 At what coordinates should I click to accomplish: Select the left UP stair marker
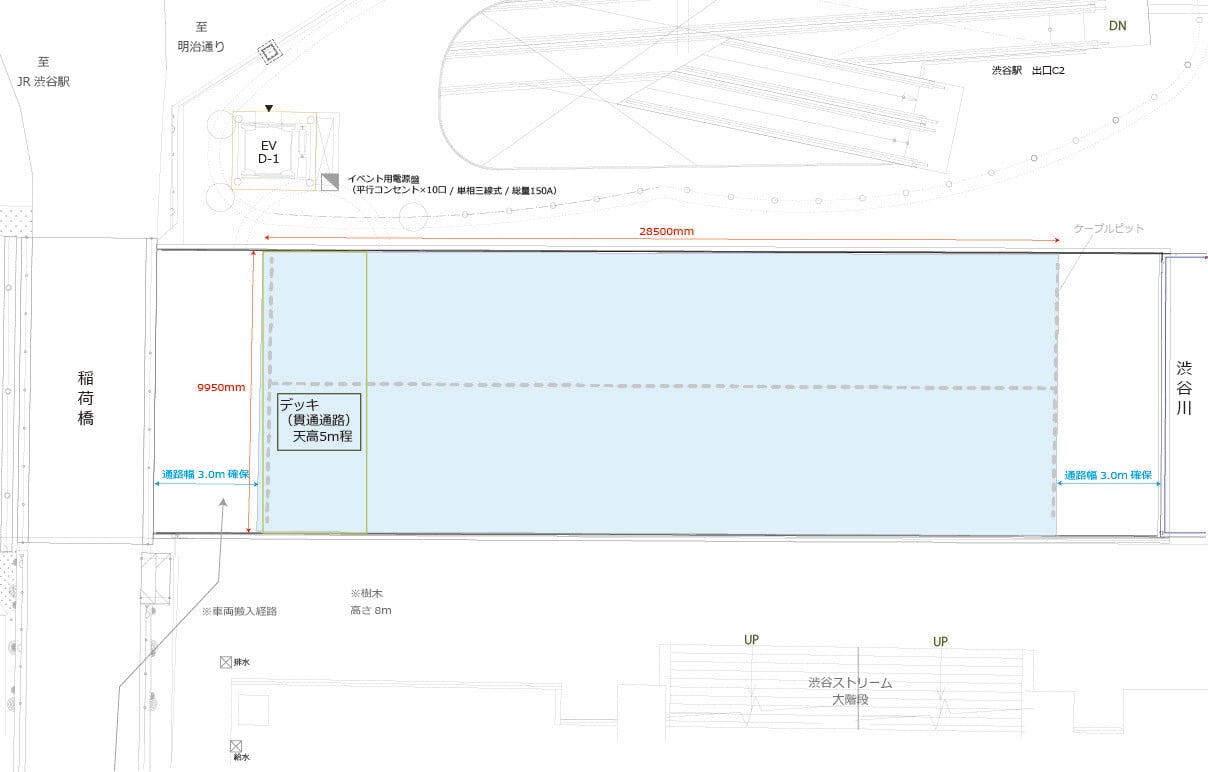pyautogui.click(x=751, y=640)
